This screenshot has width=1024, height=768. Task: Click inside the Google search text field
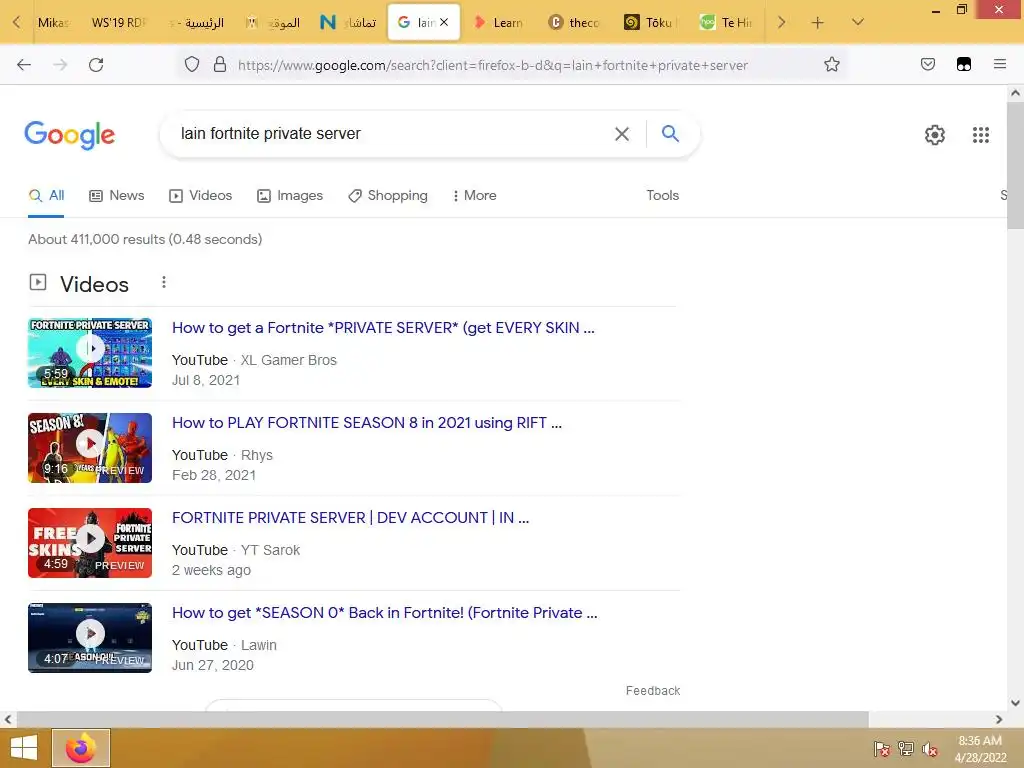pos(392,134)
